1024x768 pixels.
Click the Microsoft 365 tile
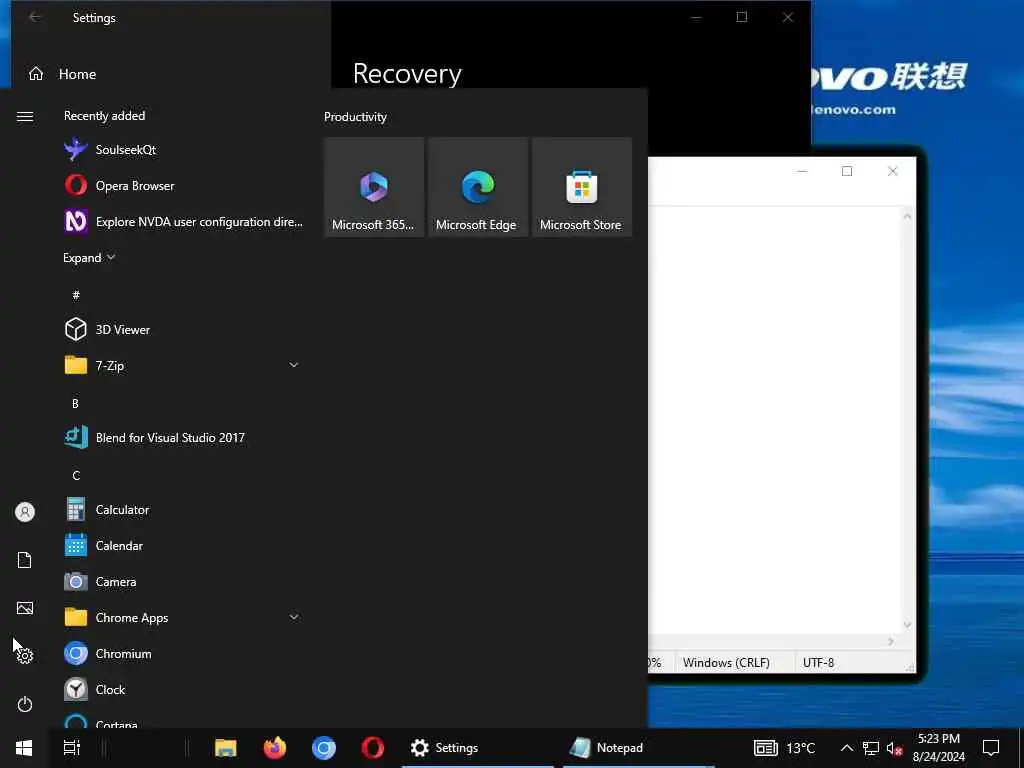(374, 187)
